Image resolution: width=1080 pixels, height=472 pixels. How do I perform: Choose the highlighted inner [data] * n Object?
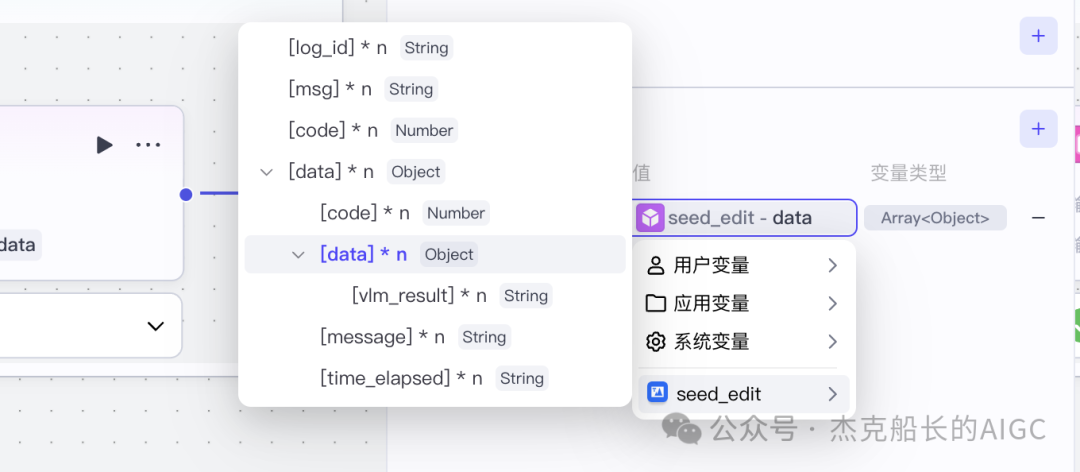tap(435, 254)
